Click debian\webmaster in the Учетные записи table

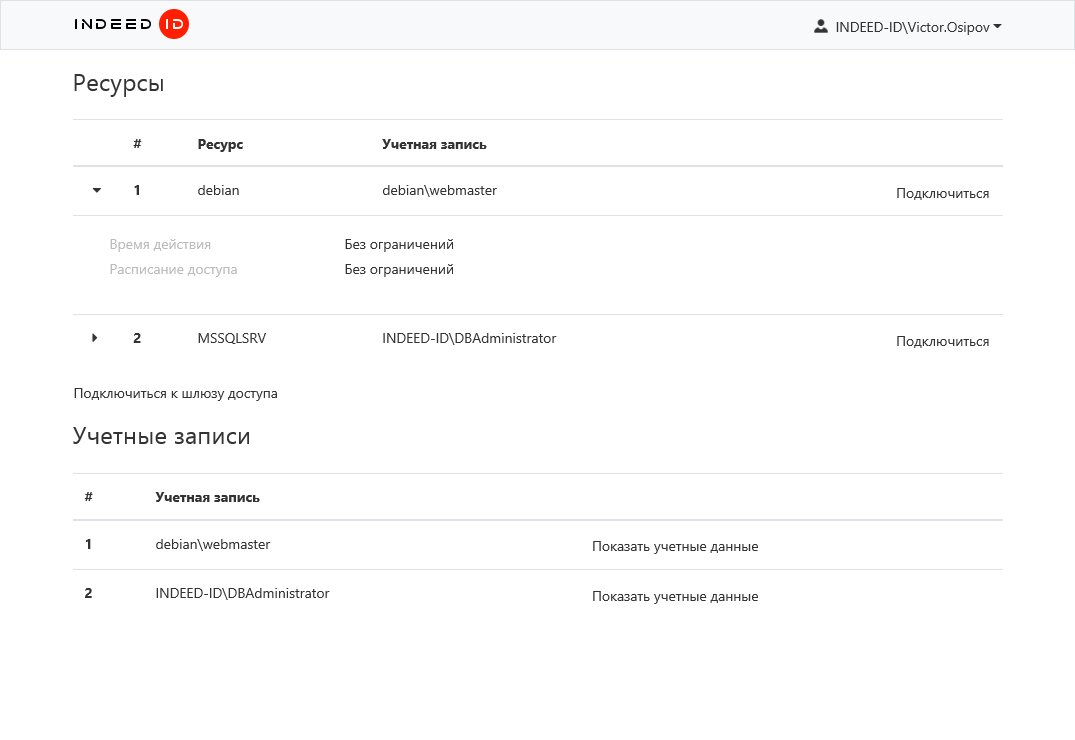(212, 544)
